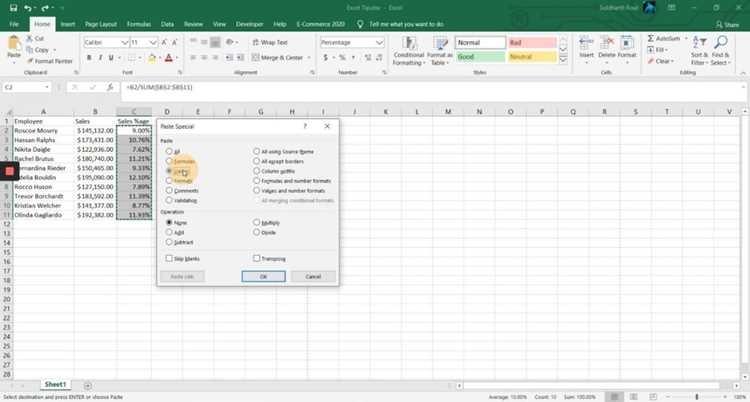
Task: Click the help question mark in Paste Special
Action: (x=305, y=126)
